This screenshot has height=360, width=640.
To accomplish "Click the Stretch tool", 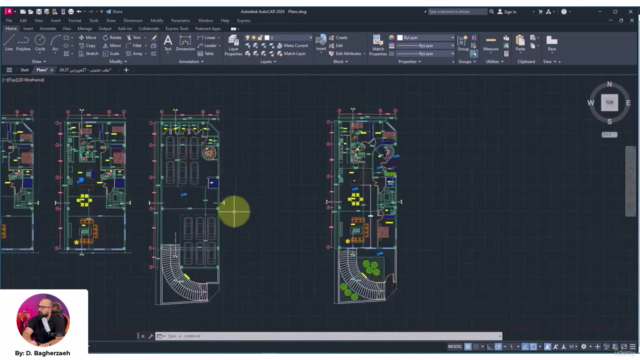I will (89, 53).
